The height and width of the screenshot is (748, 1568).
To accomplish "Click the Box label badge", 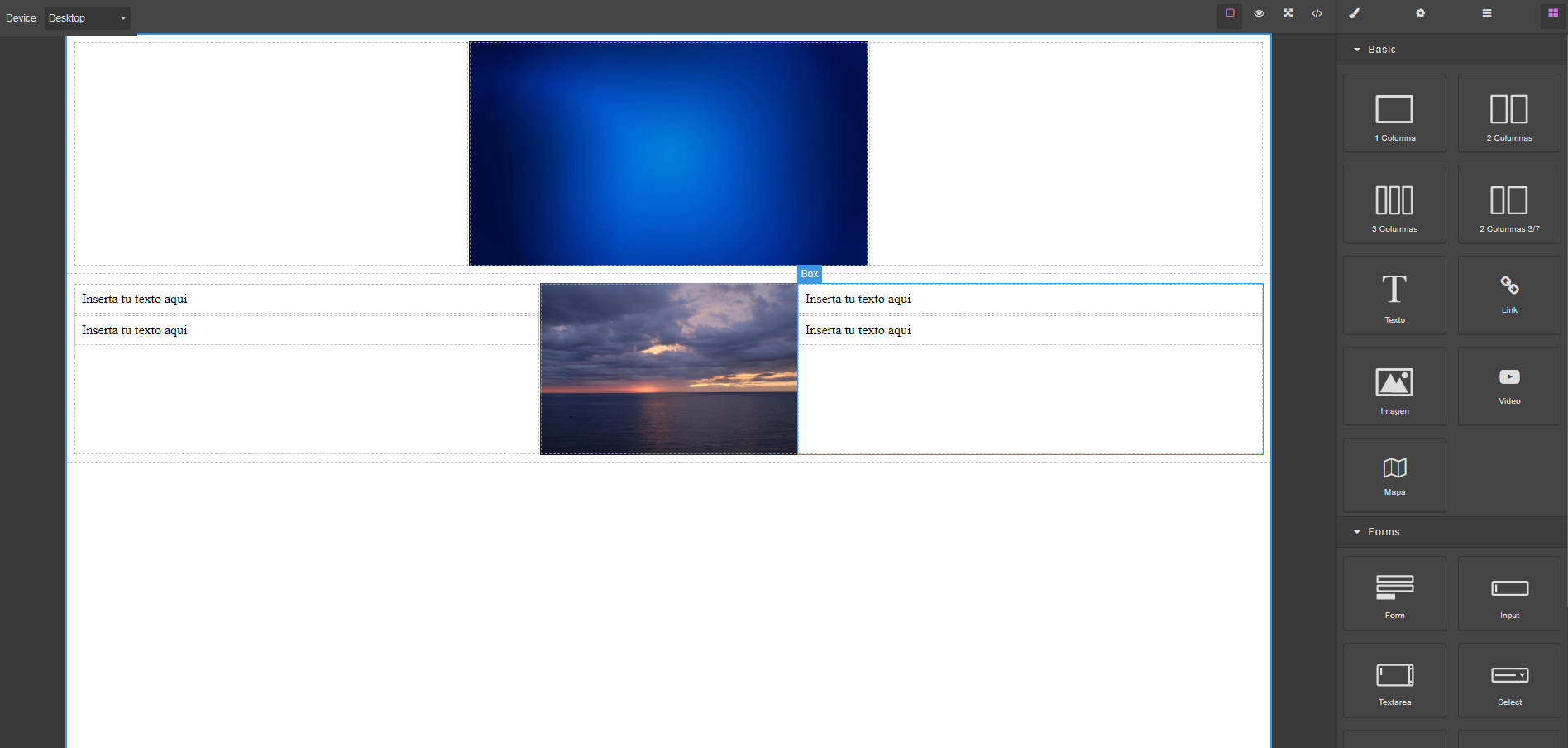I will [x=810, y=274].
